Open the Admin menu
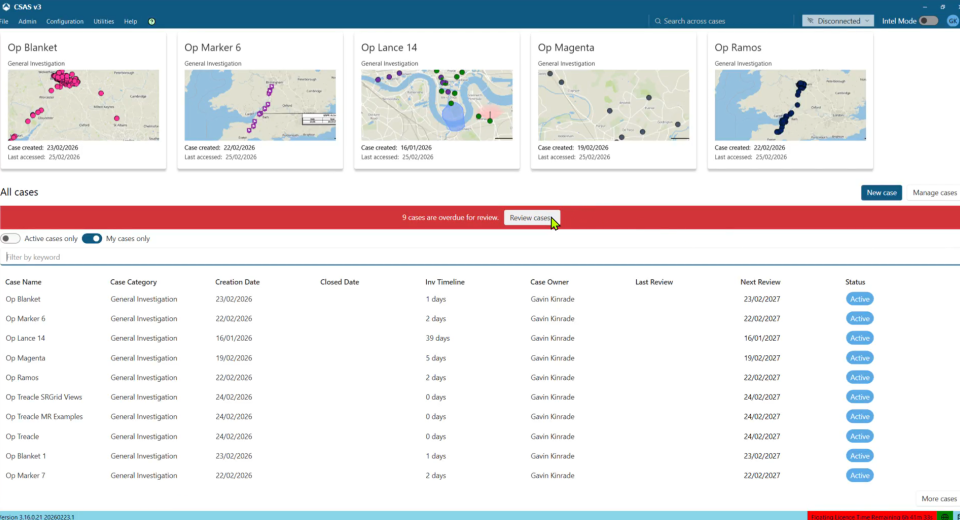Viewport: 960px width, 520px height. (x=27, y=21)
